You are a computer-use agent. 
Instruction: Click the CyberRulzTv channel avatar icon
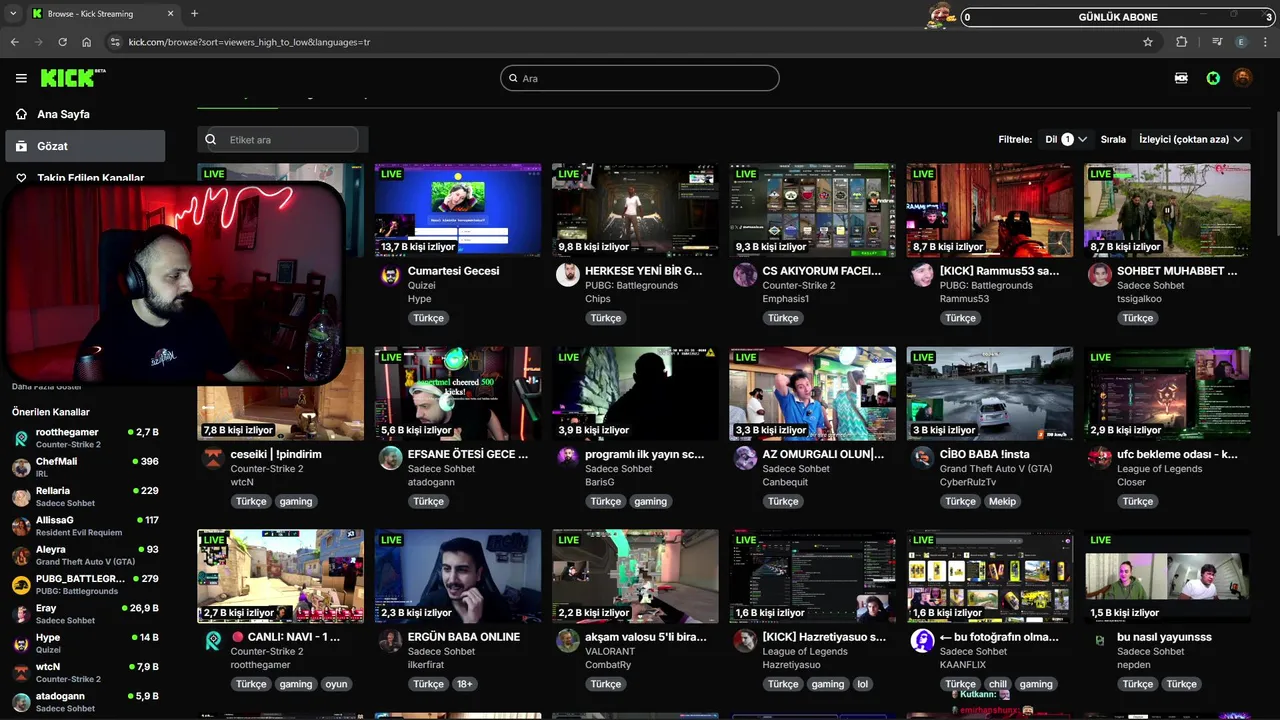(x=922, y=458)
